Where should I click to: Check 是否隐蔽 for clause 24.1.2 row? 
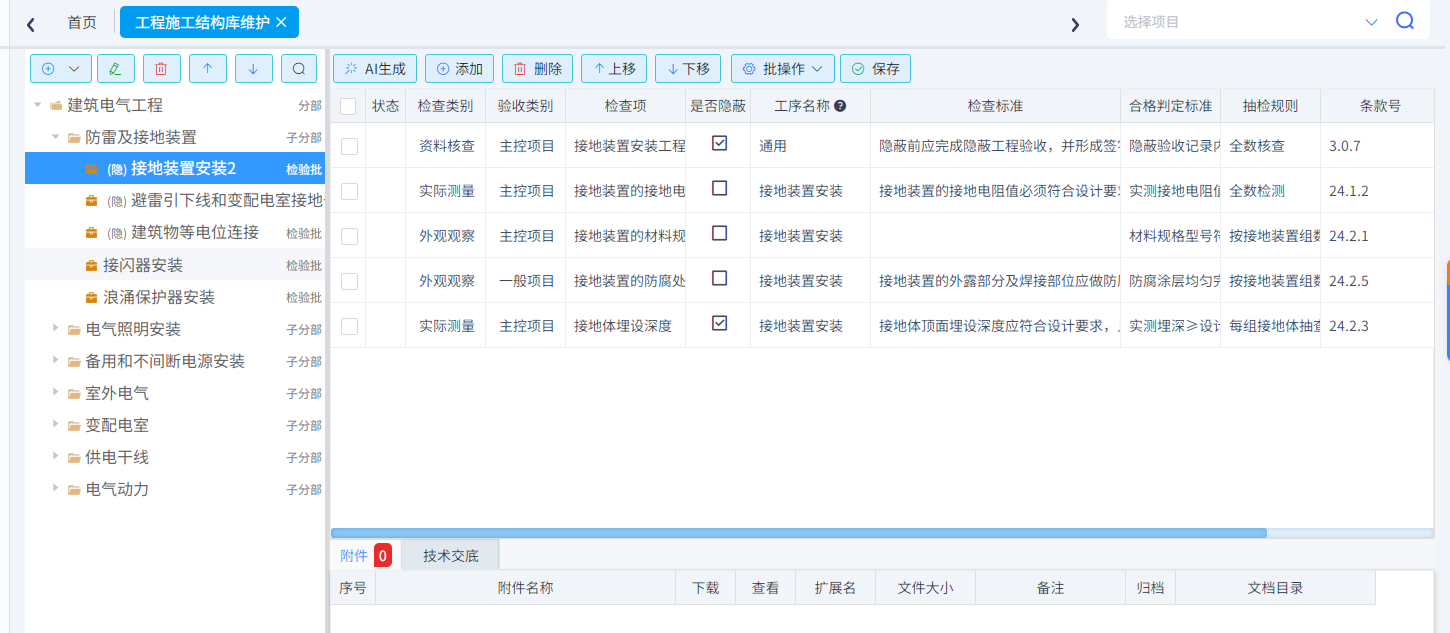click(x=719, y=188)
